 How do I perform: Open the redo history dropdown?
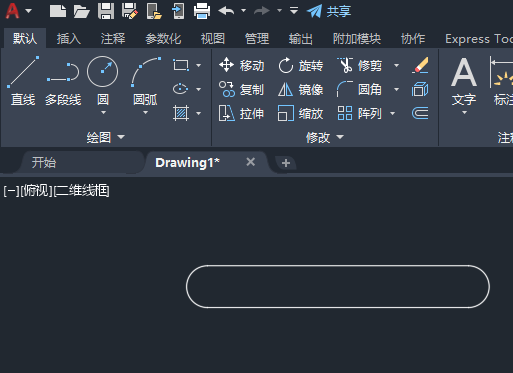click(279, 11)
